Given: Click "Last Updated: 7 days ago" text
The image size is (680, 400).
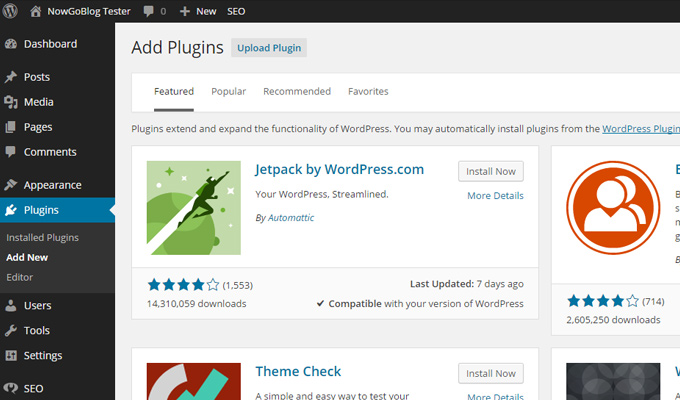Looking at the screenshot, I should (x=467, y=284).
